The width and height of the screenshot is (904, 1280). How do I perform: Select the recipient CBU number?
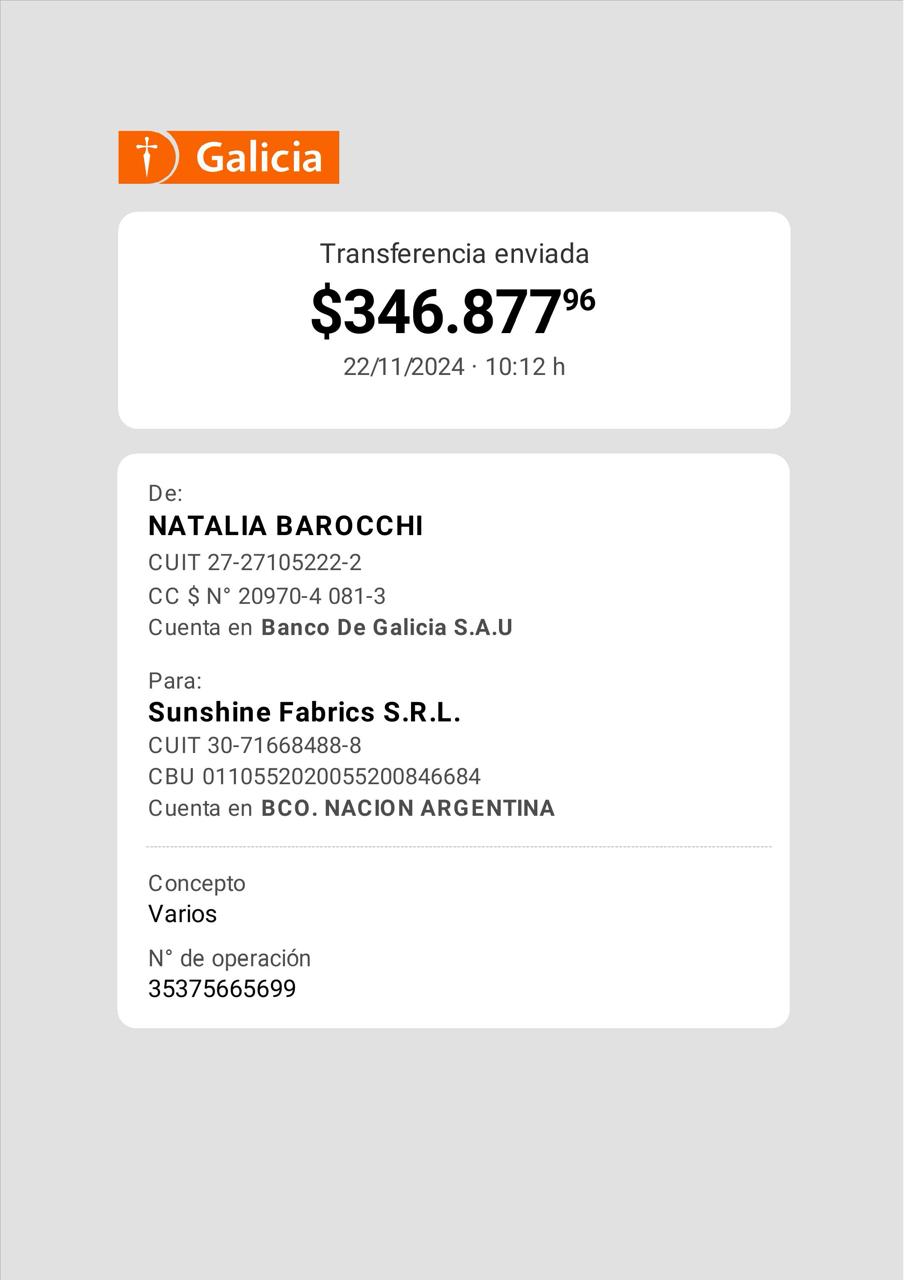[314, 777]
